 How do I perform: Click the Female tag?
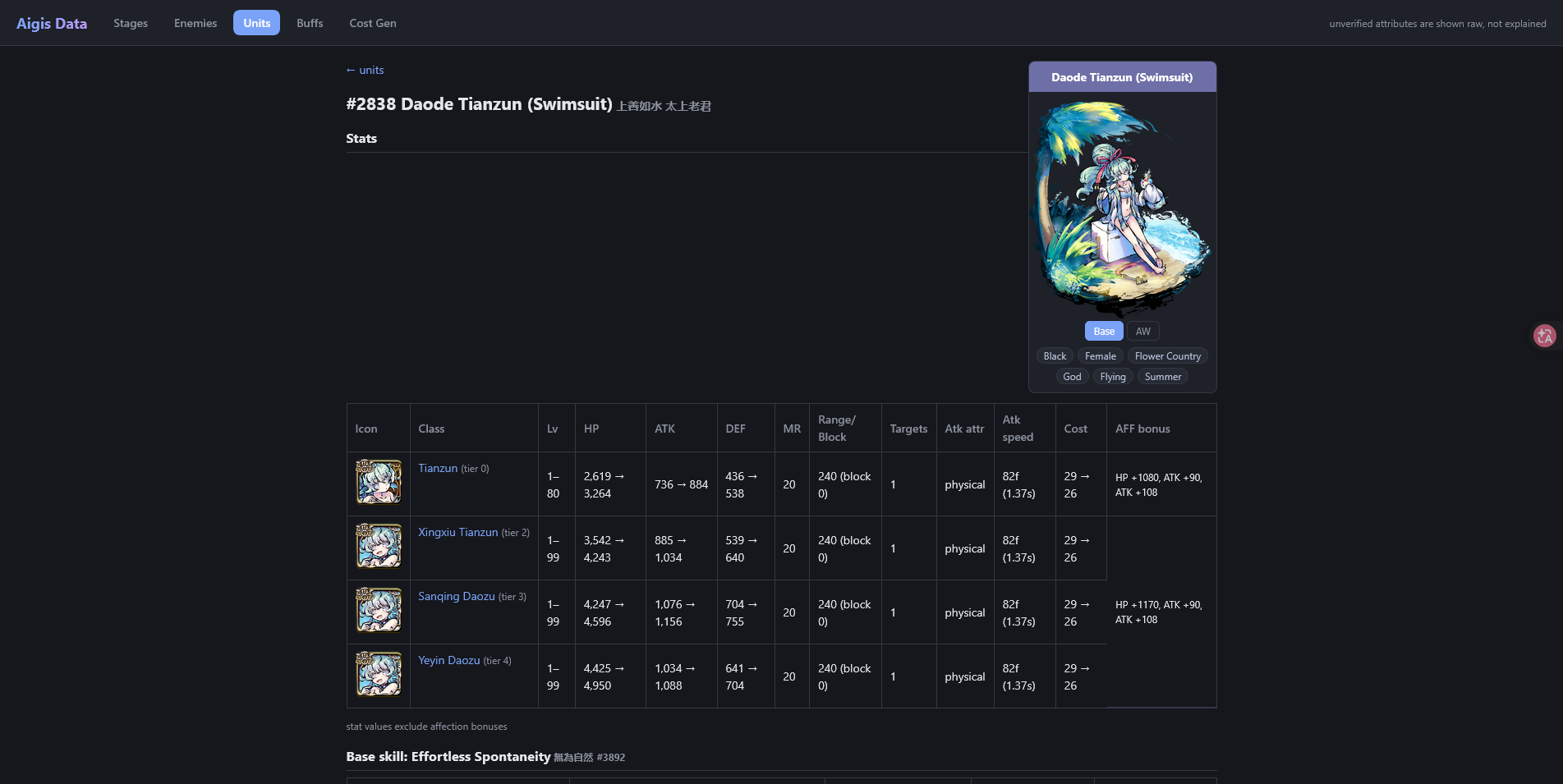[1101, 356]
